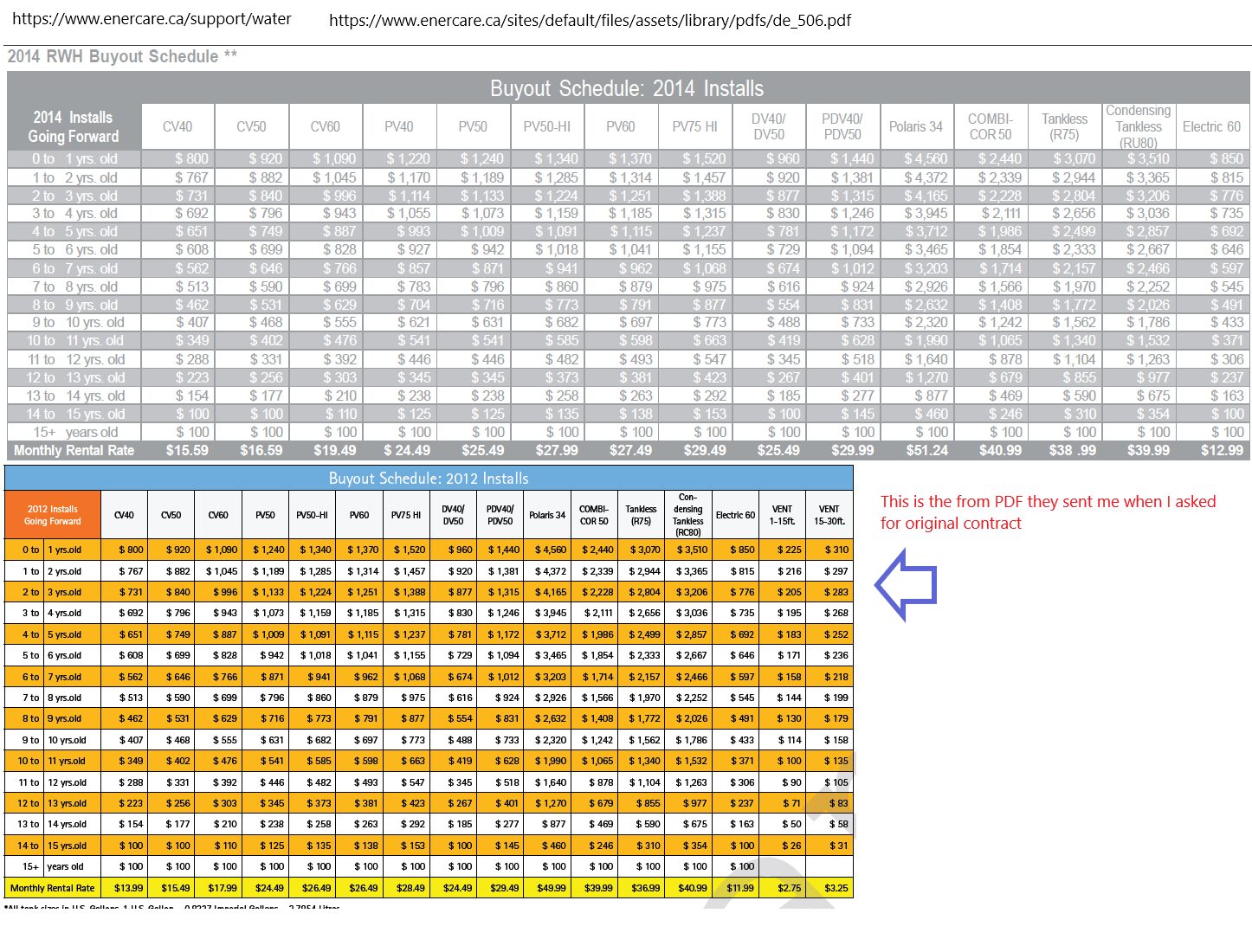Click the Monthly Rental Rate label in yellow row
The width and height of the screenshot is (1252, 952).
(x=52, y=888)
